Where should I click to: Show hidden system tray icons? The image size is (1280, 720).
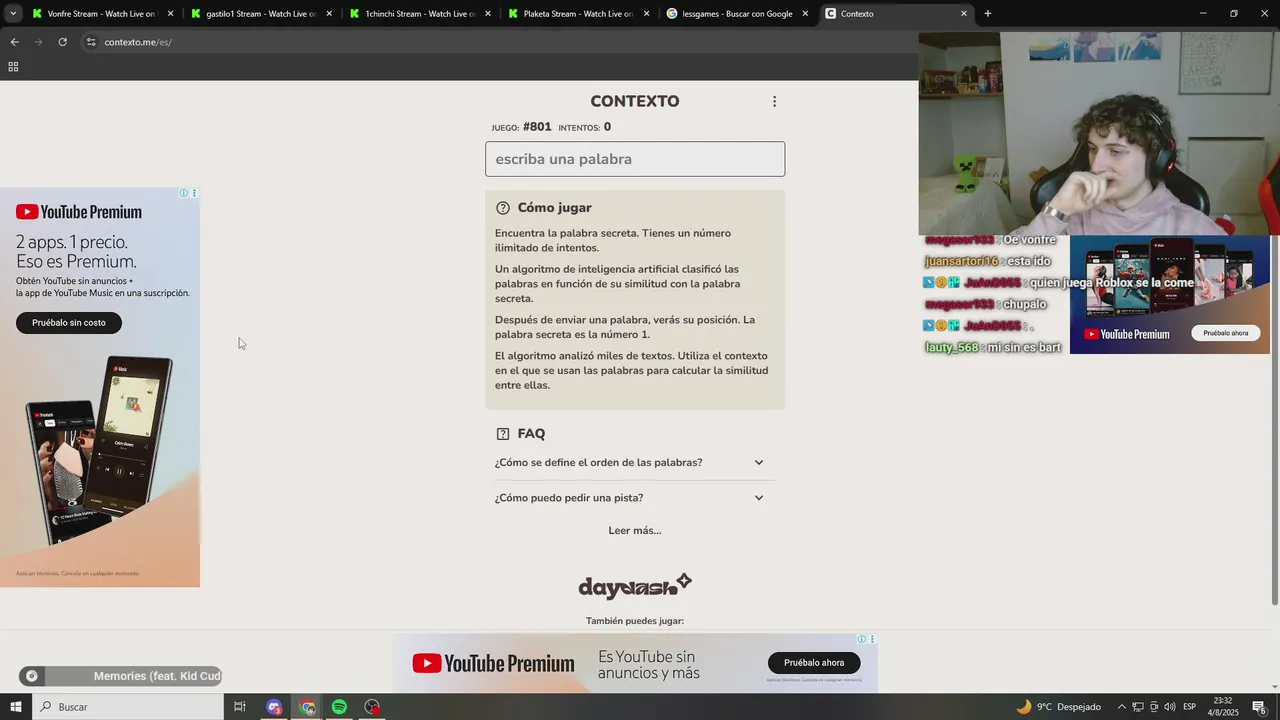coord(1121,707)
